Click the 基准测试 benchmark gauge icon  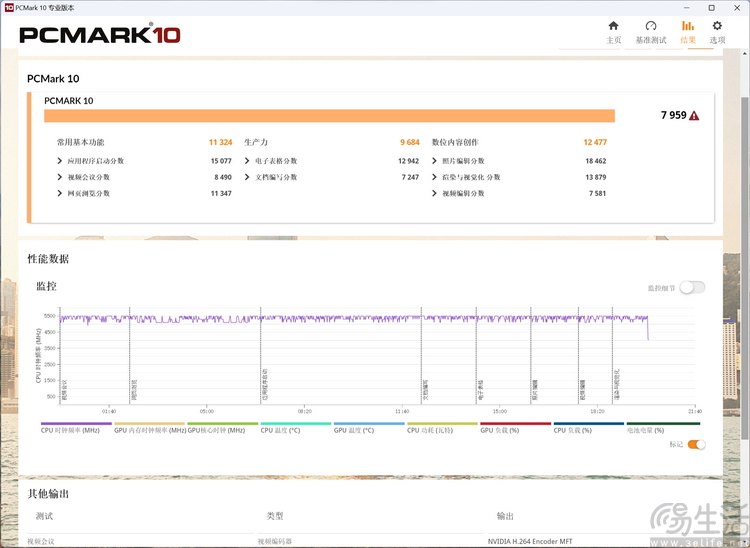coord(650,27)
